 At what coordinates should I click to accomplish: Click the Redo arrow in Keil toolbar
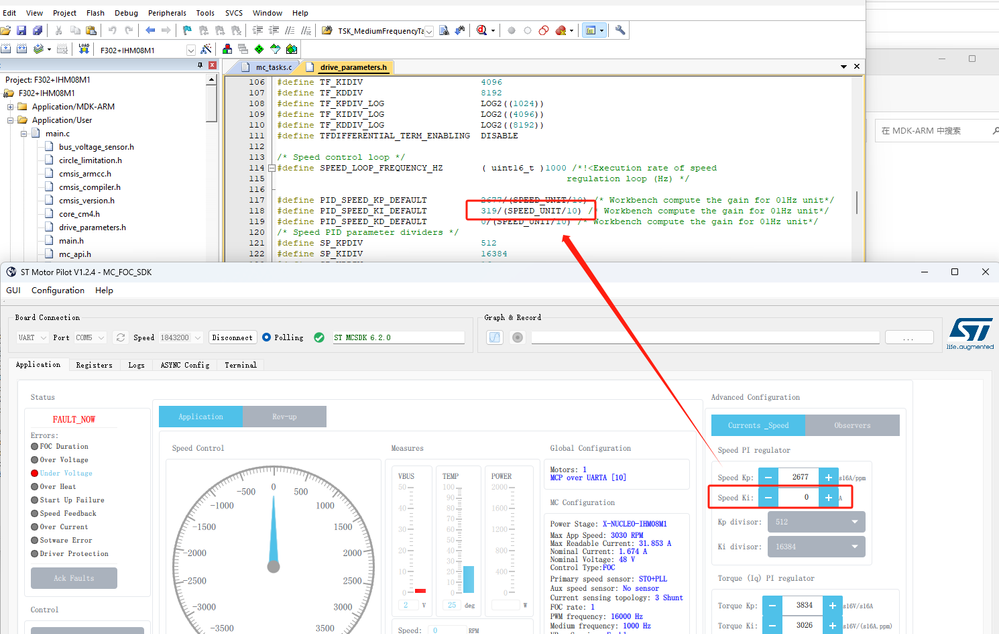coord(129,31)
